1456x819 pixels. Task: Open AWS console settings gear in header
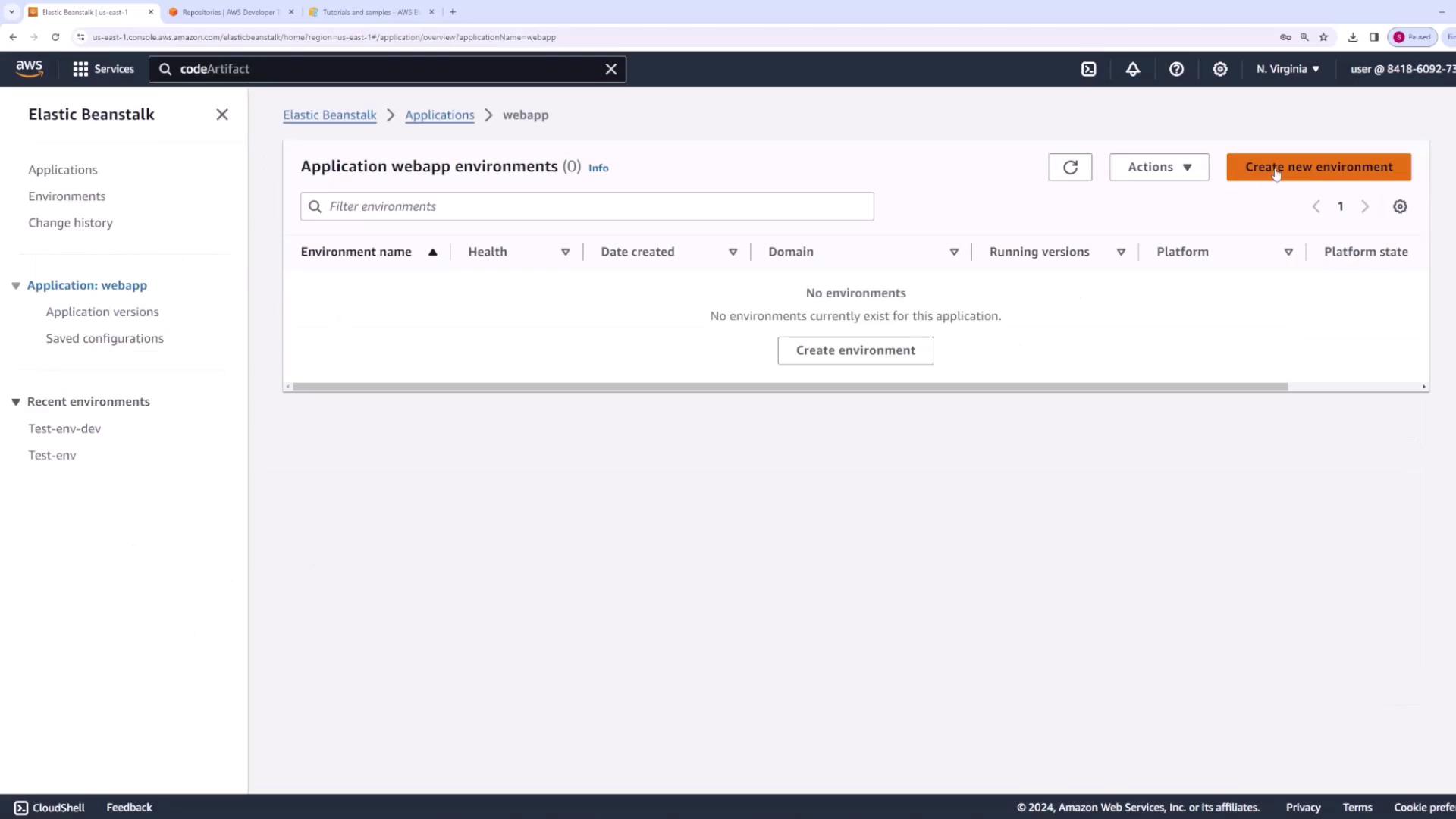point(1219,69)
